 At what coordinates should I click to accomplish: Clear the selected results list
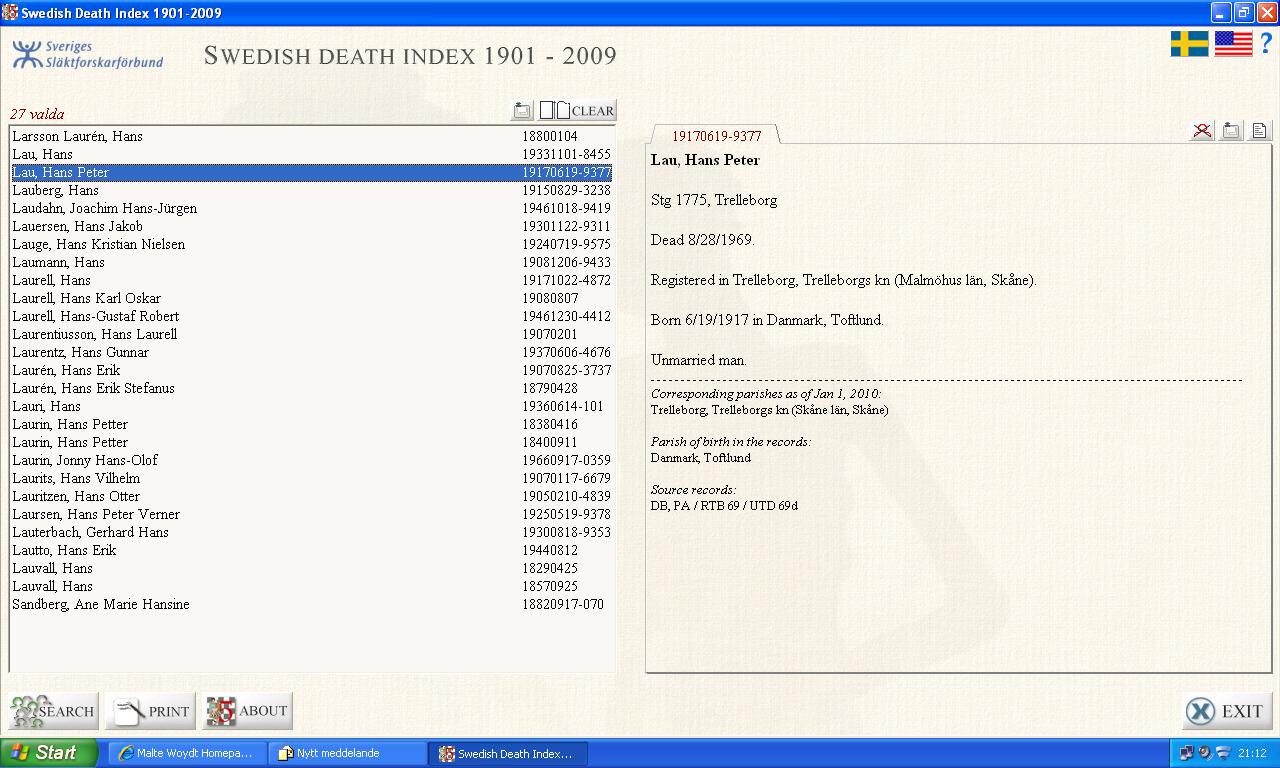[x=578, y=111]
